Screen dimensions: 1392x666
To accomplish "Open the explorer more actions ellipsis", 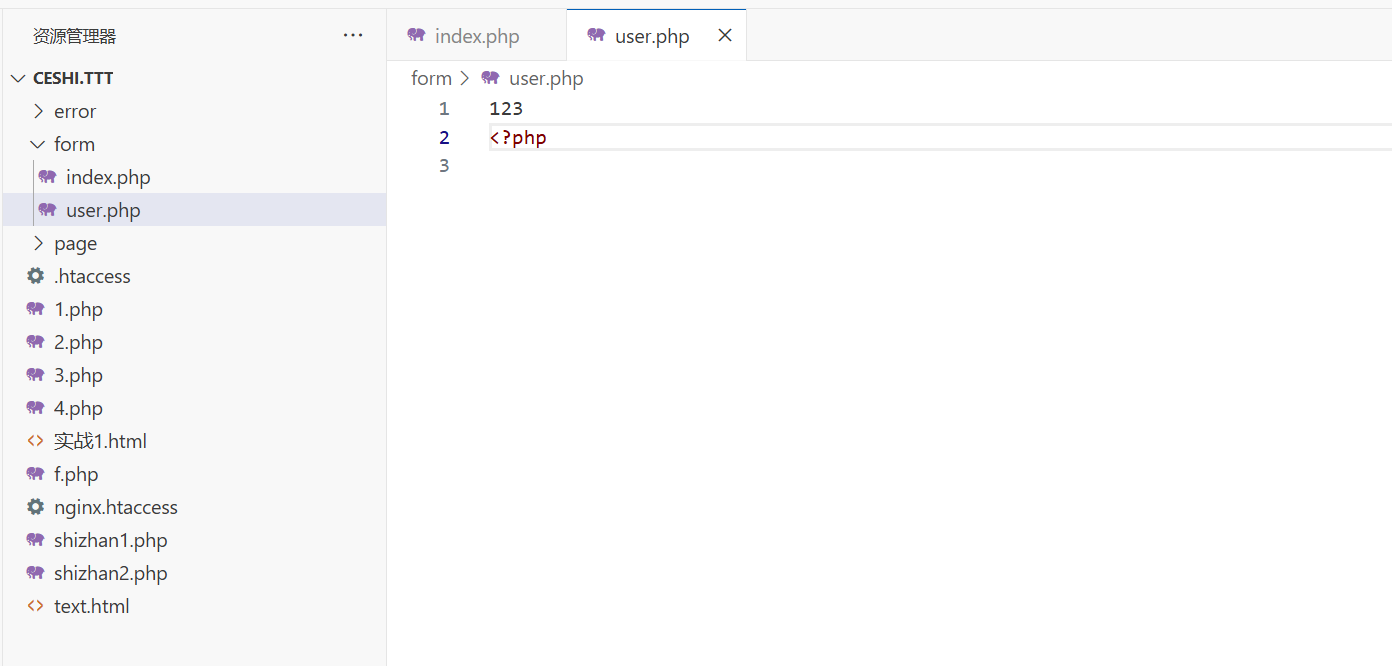I will coord(353,35).
